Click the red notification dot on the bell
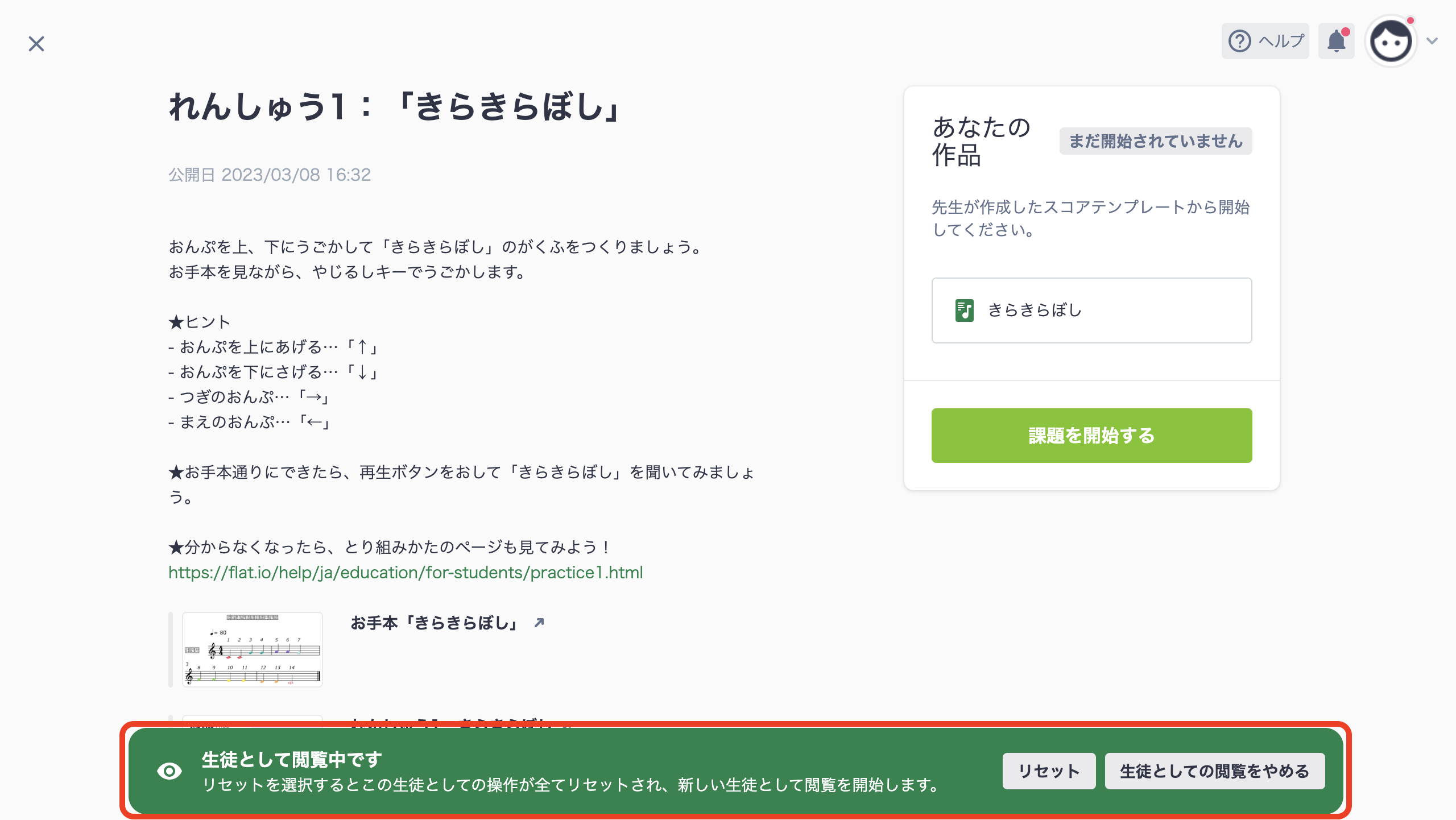This screenshot has height=820, width=1456. tap(1346, 32)
